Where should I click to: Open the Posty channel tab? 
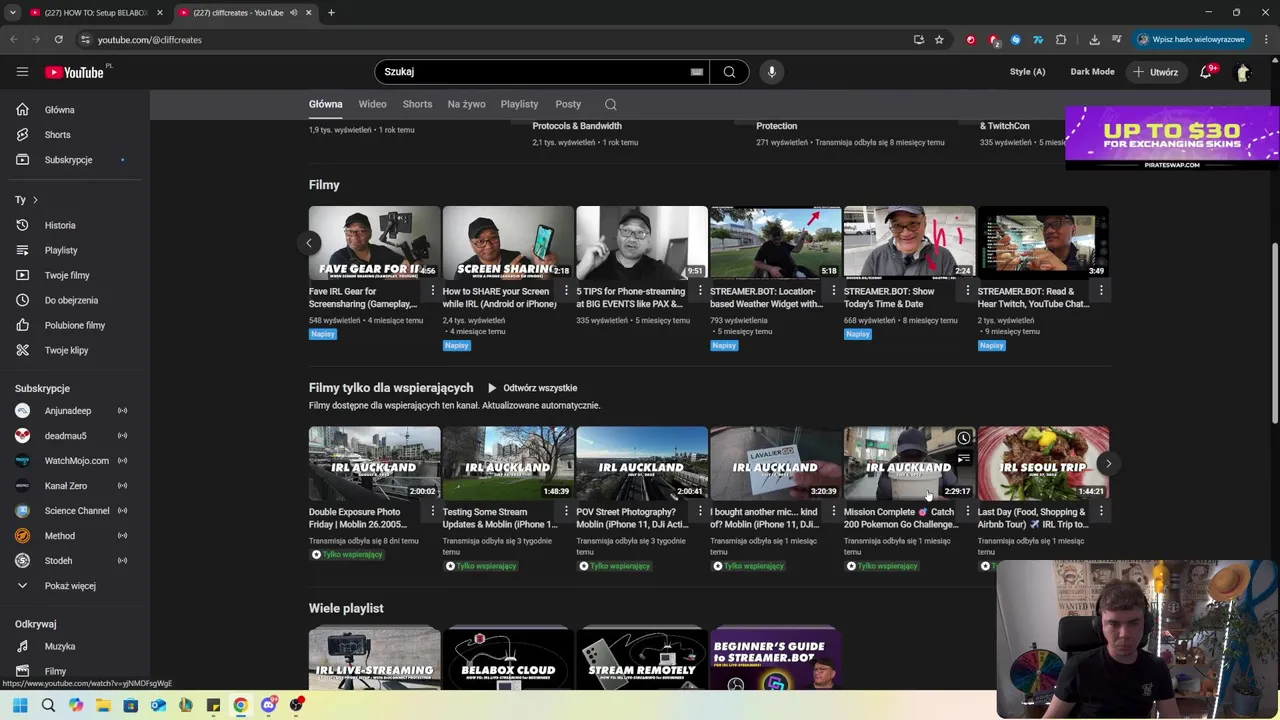[568, 104]
